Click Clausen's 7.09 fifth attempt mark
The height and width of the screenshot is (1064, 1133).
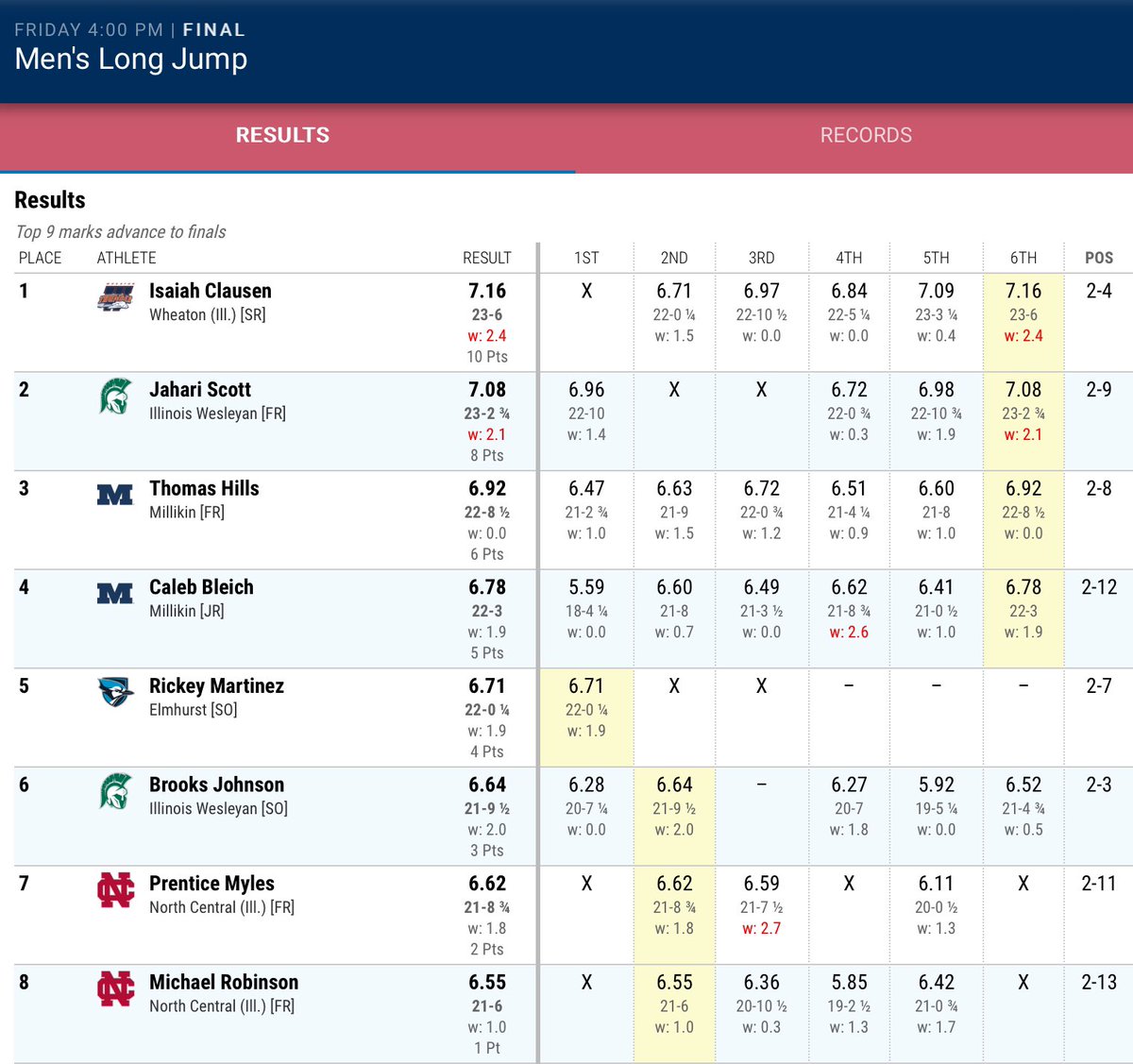(936, 291)
